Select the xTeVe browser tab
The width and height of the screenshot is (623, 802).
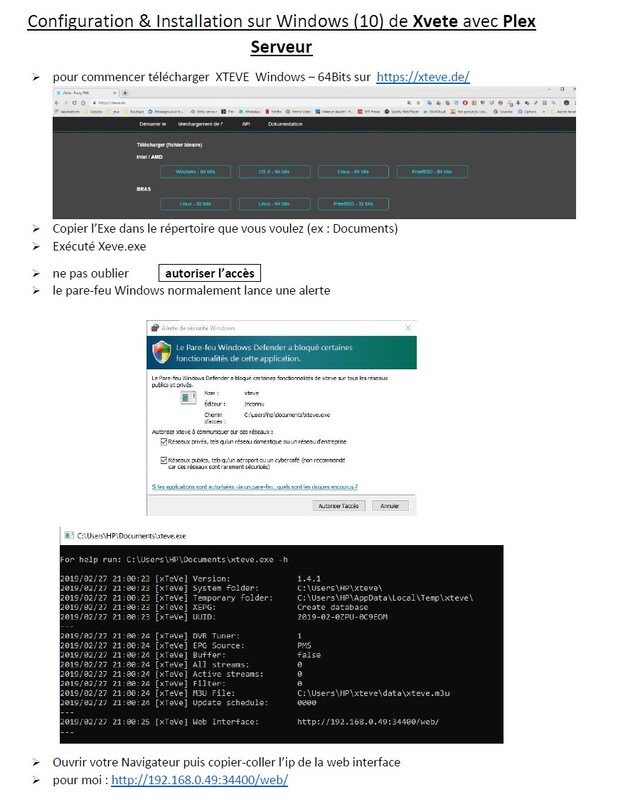click(86, 93)
